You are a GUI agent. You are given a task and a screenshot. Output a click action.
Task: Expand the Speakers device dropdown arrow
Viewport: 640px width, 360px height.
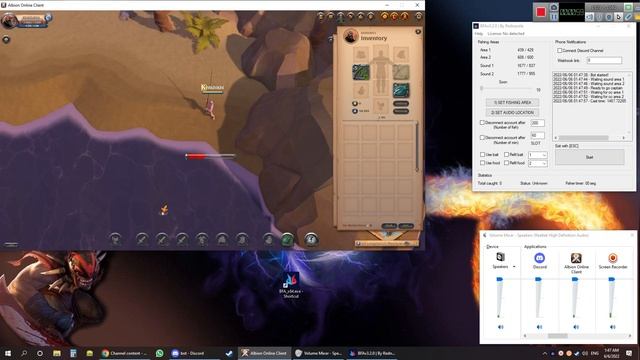pyautogui.click(x=514, y=267)
